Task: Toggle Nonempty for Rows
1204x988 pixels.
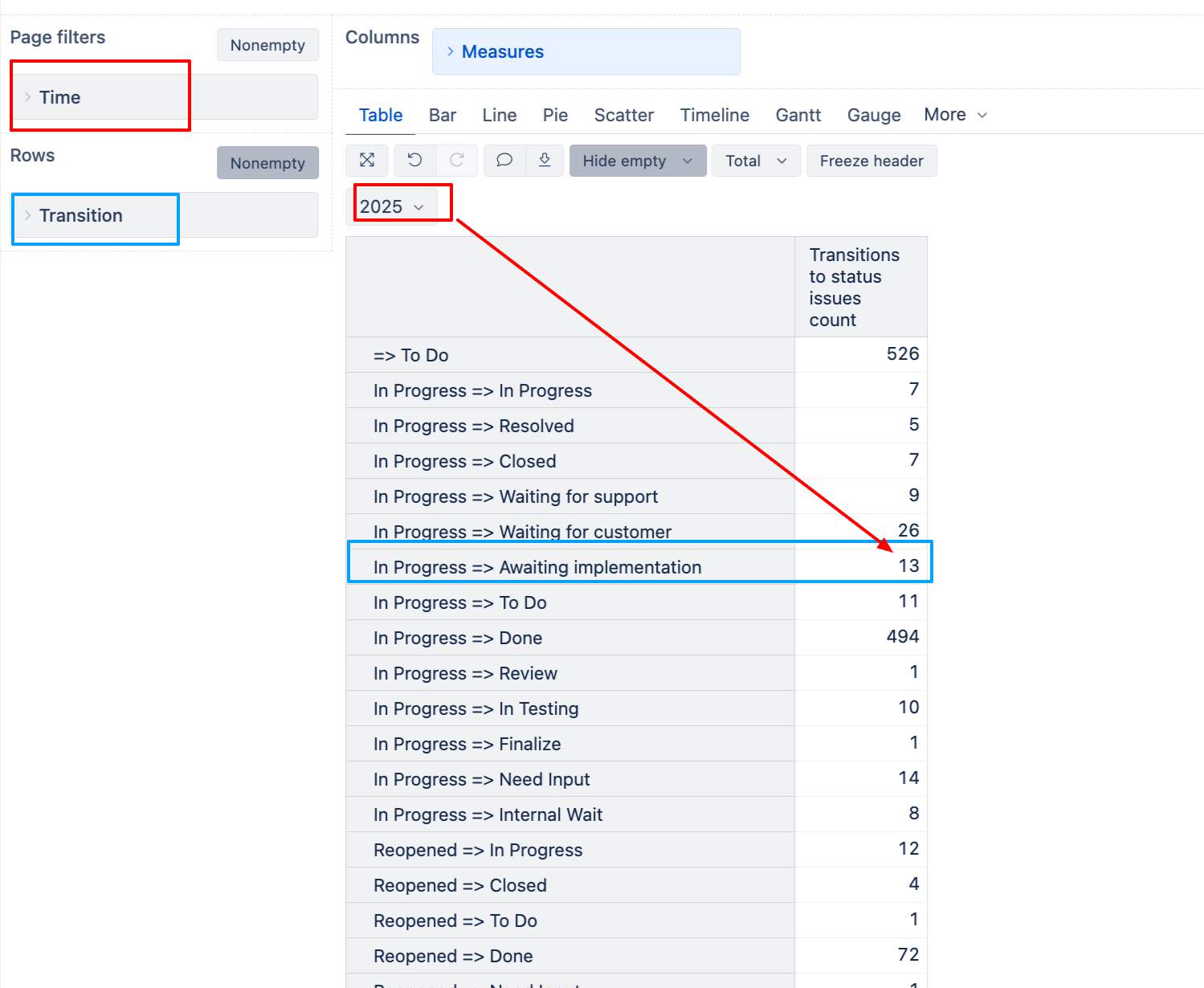Action: coord(267,163)
